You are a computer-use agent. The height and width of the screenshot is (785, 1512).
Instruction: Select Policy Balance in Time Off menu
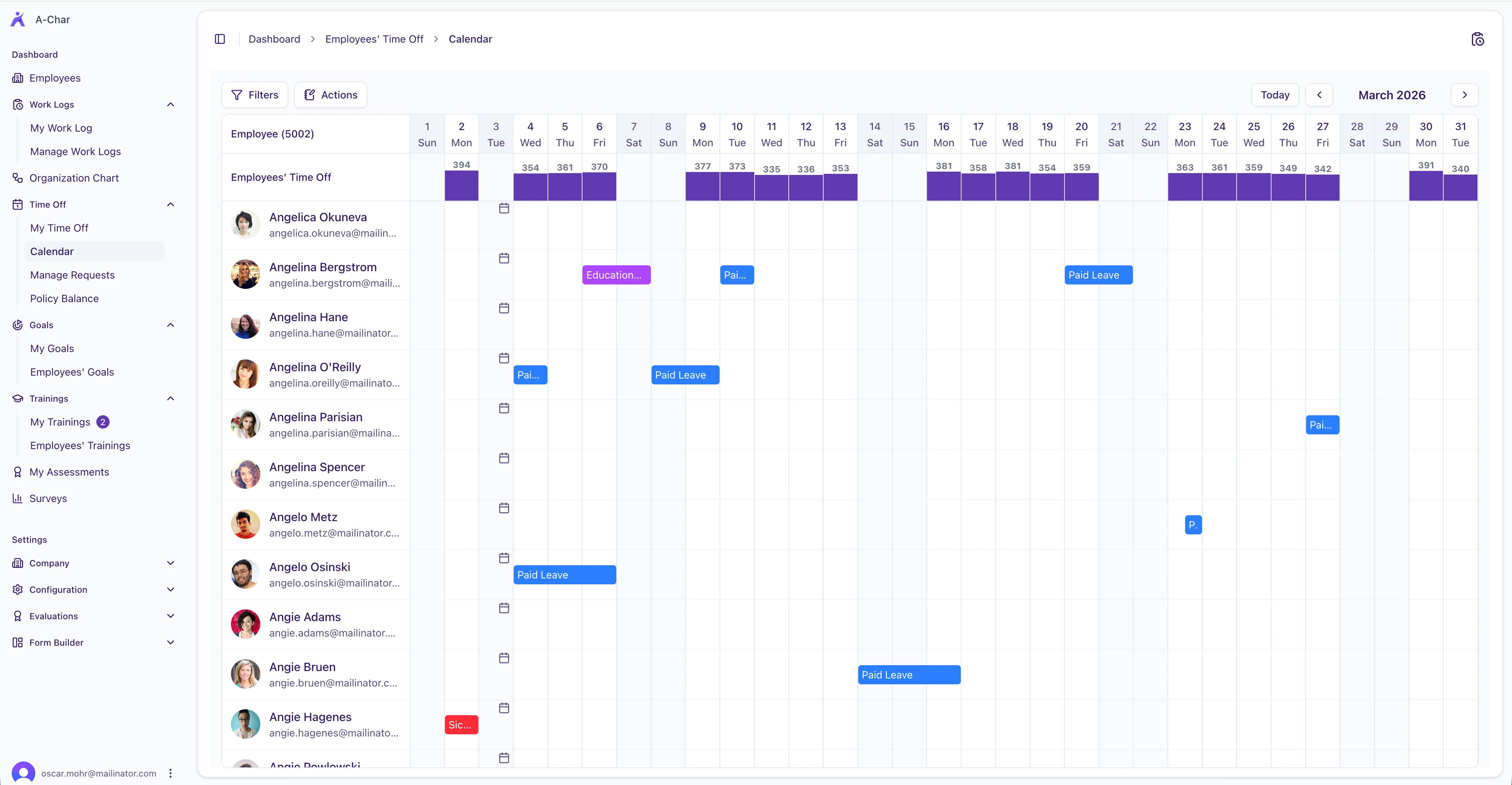point(65,299)
